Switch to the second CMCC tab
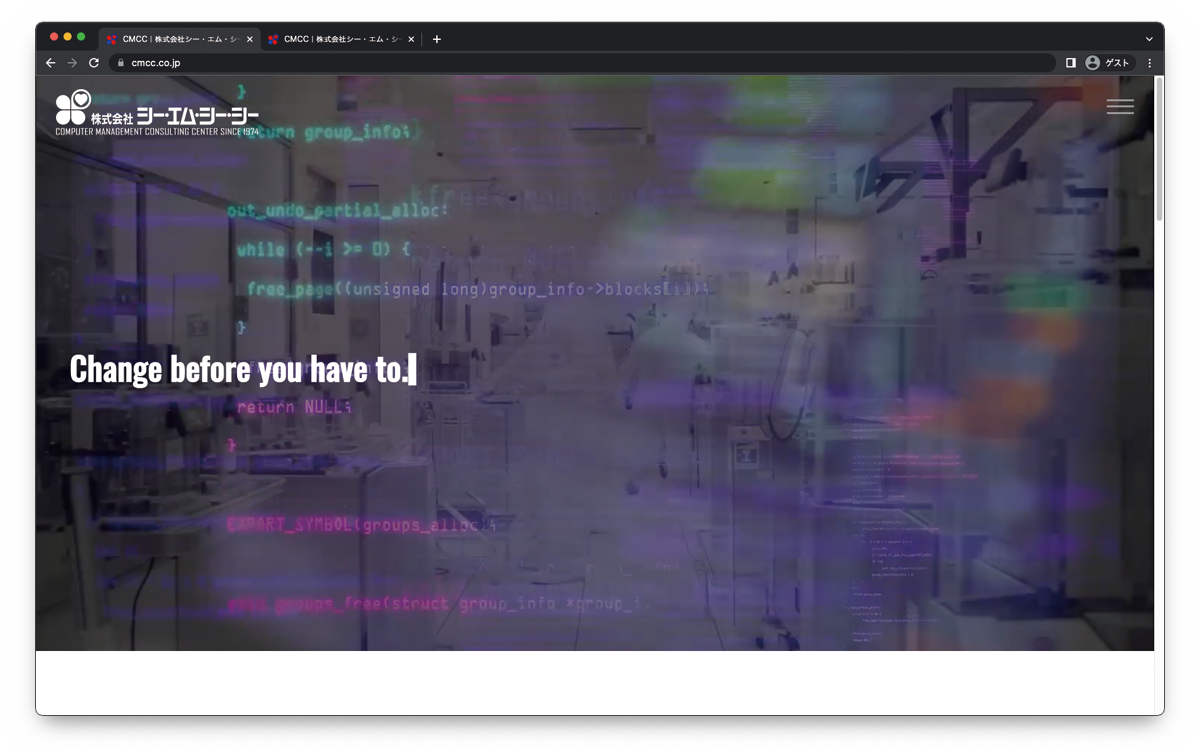 click(337, 39)
